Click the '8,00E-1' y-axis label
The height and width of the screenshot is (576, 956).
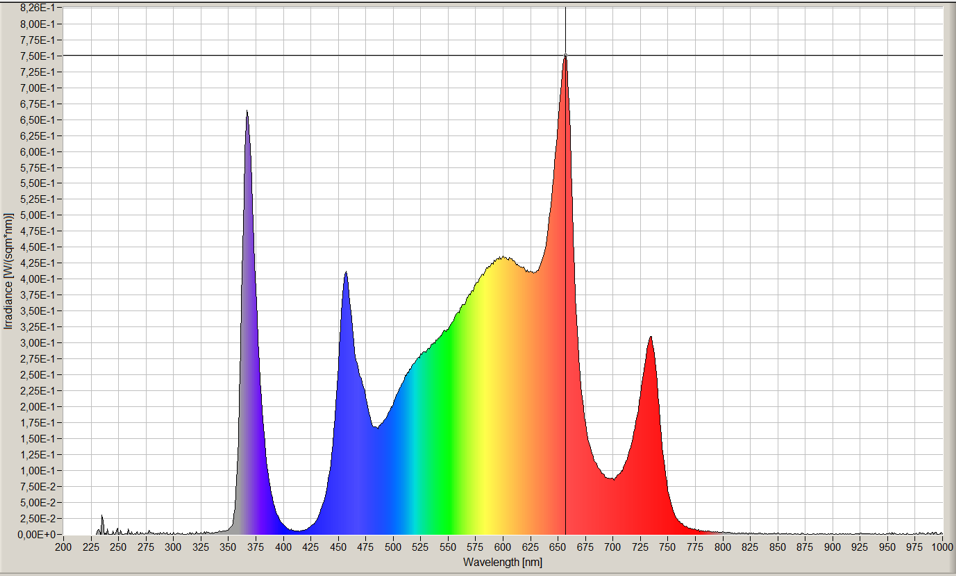(37, 24)
